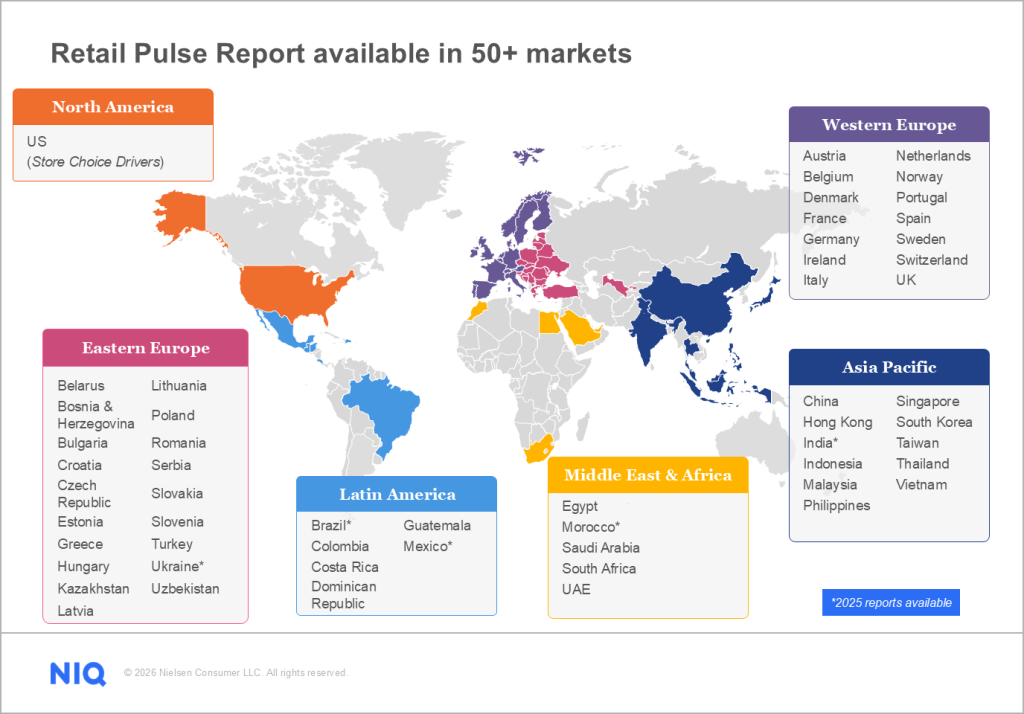The height and width of the screenshot is (714, 1024).
Task: Expand the Asia Pacific panel
Action: [888, 367]
